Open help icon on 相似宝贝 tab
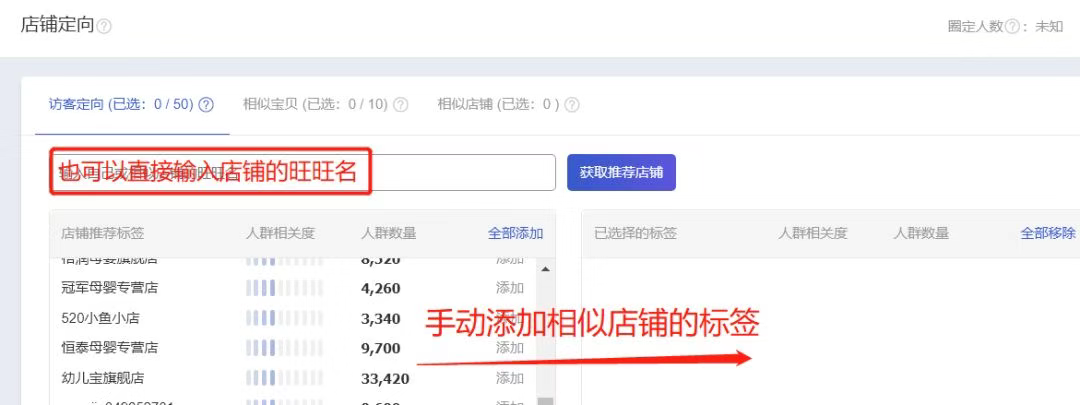The height and width of the screenshot is (405, 1080). pos(401,104)
